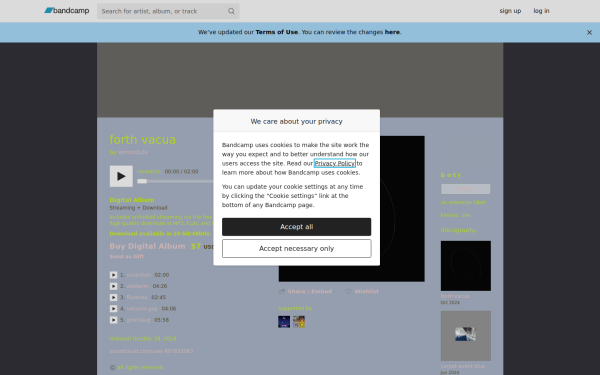The width and height of the screenshot is (600, 375).
Task: Click the Accept all button
Action: 297,227
